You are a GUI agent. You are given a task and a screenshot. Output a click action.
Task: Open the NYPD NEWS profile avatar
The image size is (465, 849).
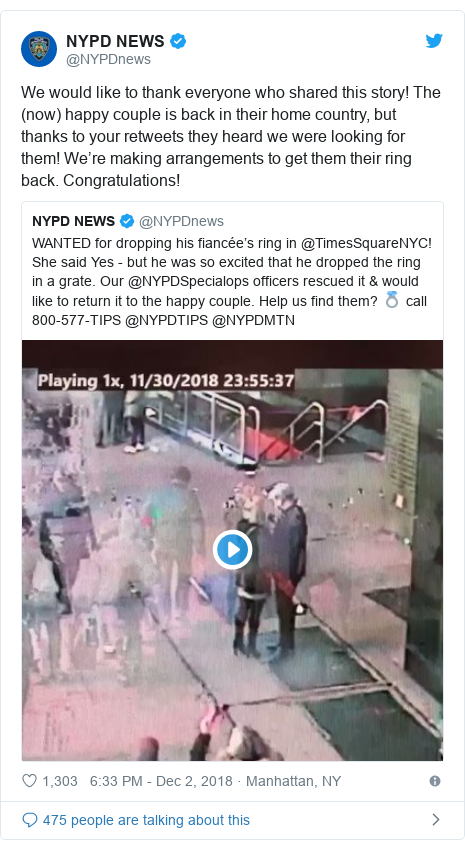39,49
